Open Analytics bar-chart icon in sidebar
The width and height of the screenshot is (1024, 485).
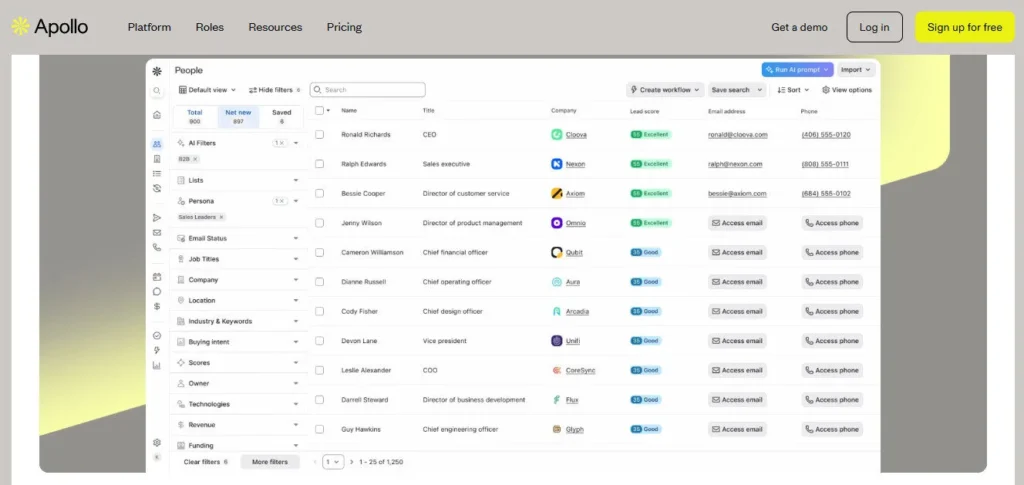157,366
